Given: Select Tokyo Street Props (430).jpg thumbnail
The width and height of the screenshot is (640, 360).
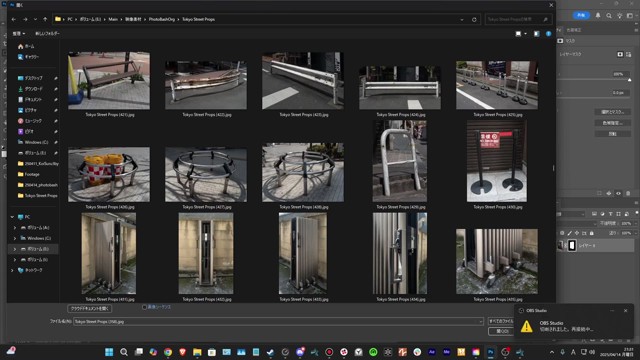Looking at the screenshot, I should coord(497,161).
